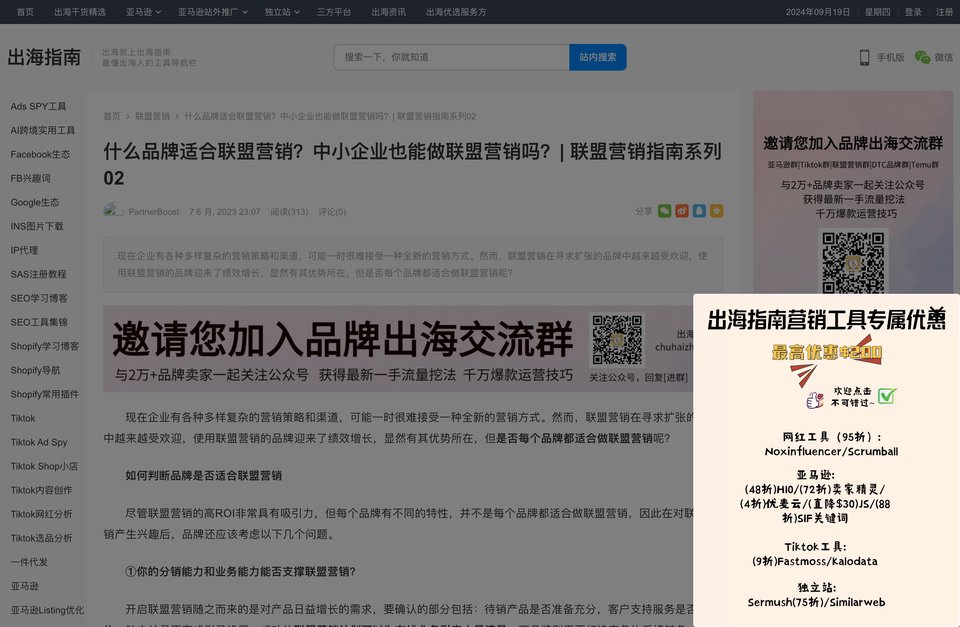Open SEO学习博客 sidebar category

[39, 298]
